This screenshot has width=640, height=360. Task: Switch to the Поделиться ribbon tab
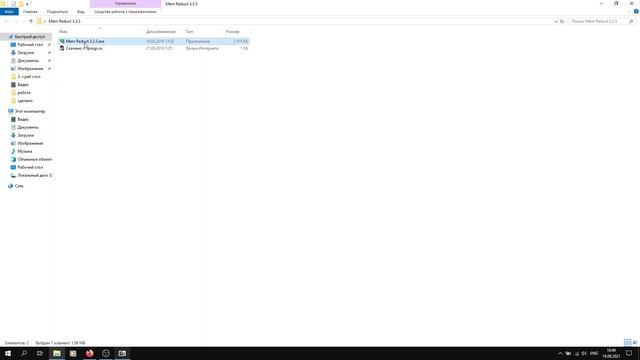click(x=57, y=11)
